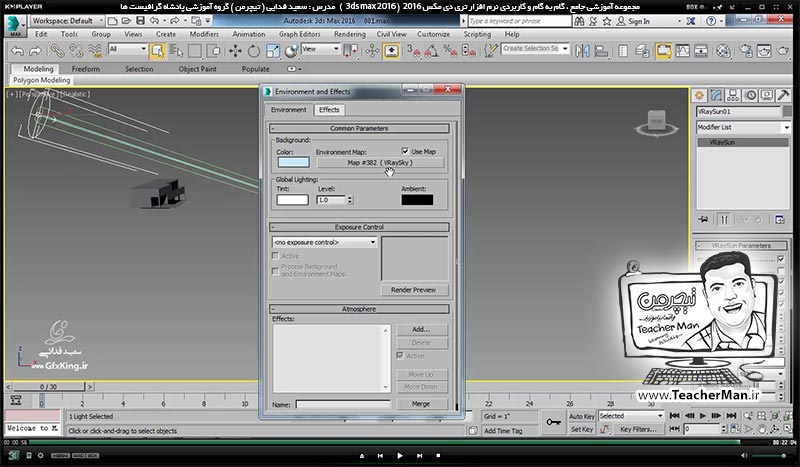Click the Redo arrow in the main toolbar
The width and height of the screenshot is (800, 467).
click(35, 51)
